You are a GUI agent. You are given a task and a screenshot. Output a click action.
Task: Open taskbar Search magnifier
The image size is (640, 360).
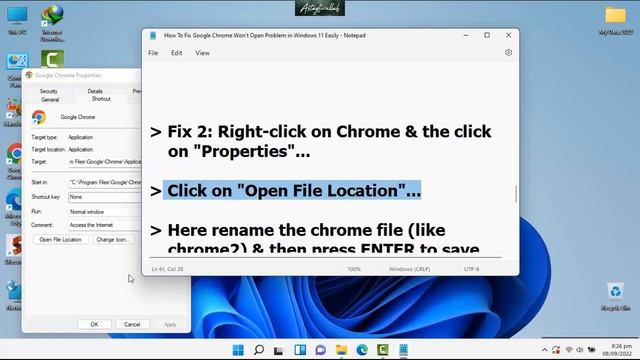click(x=259, y=350)
